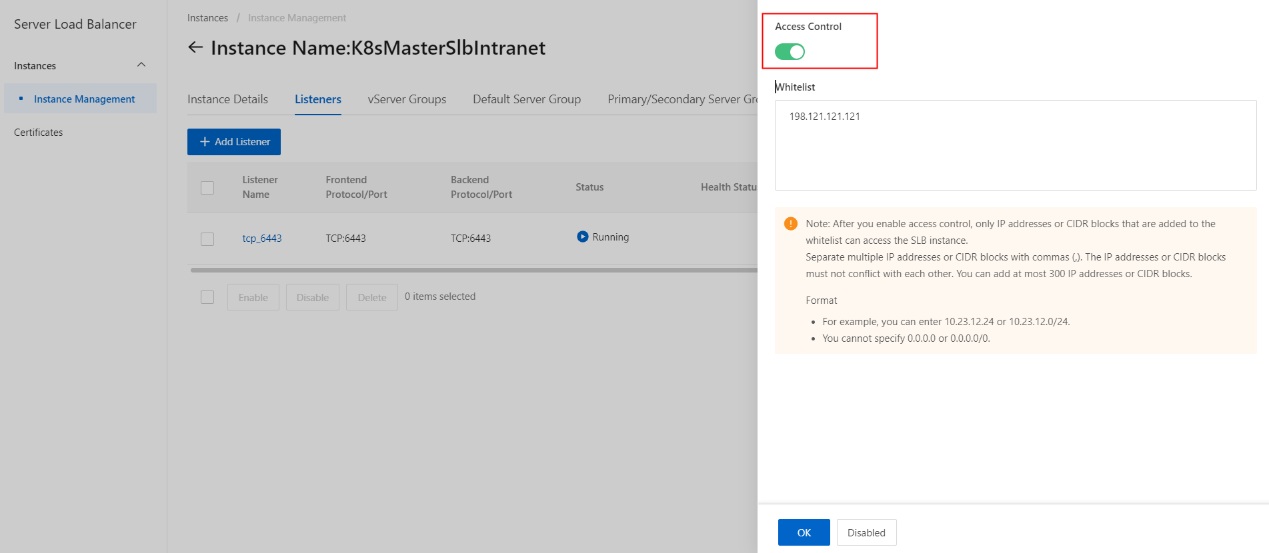
Task: Open the vServer Groups tab
Action: coord(407,99)
